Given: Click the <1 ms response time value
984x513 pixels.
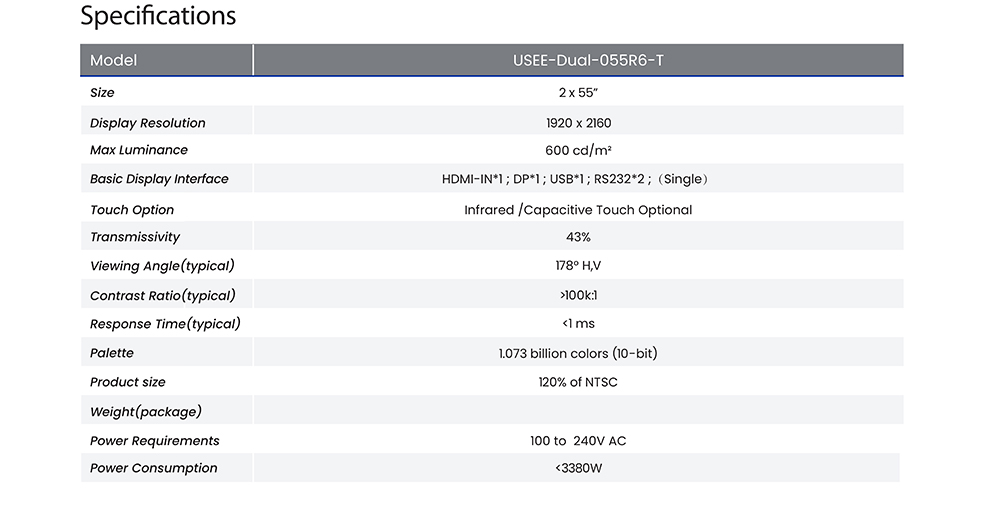Looking at the screenshot, I should [x=578, y=323].
